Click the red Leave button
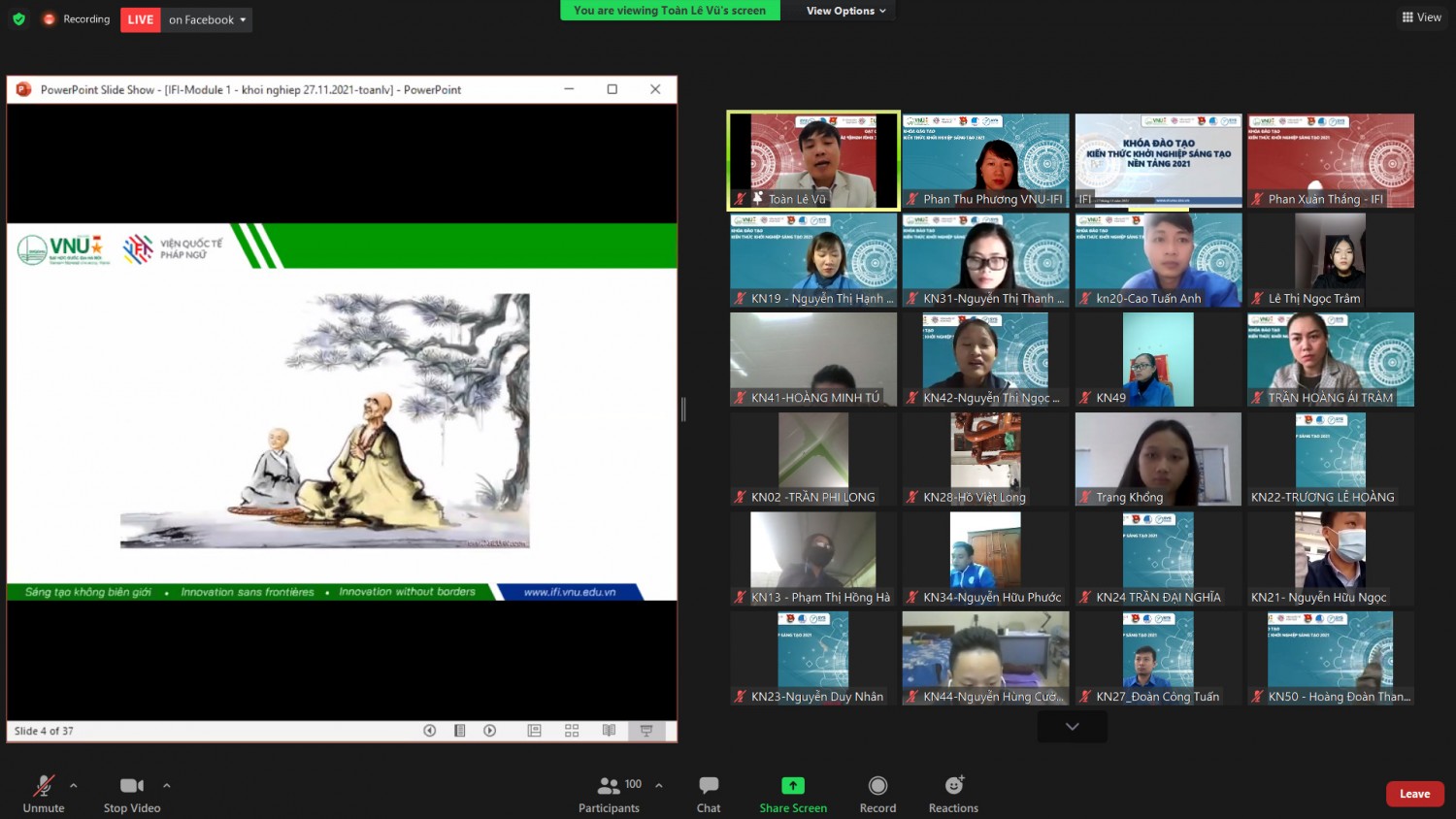Screen dimensions: 1456x819 point(1414,794)
